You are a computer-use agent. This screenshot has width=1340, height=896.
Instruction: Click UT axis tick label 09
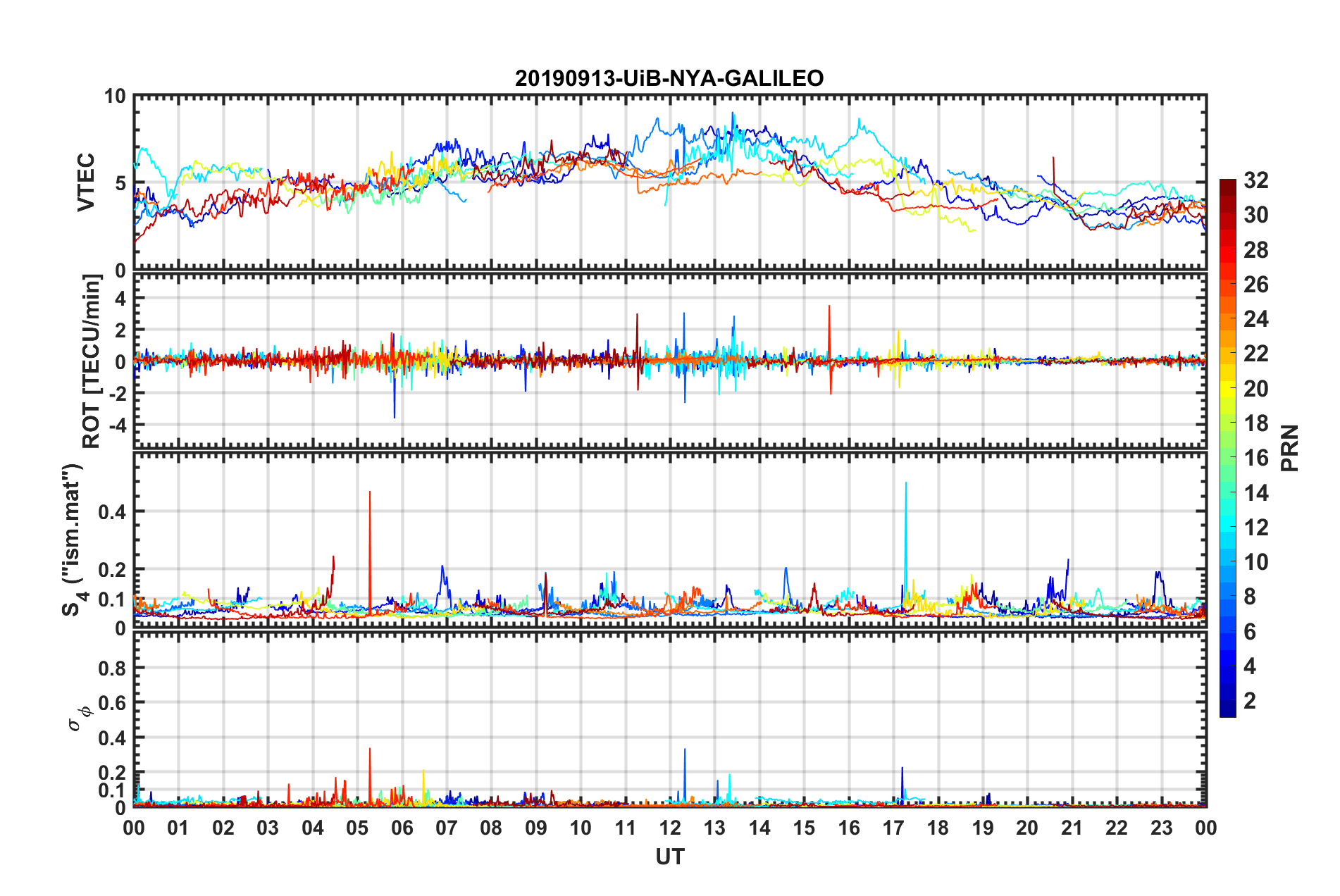[x=536, y=828]
